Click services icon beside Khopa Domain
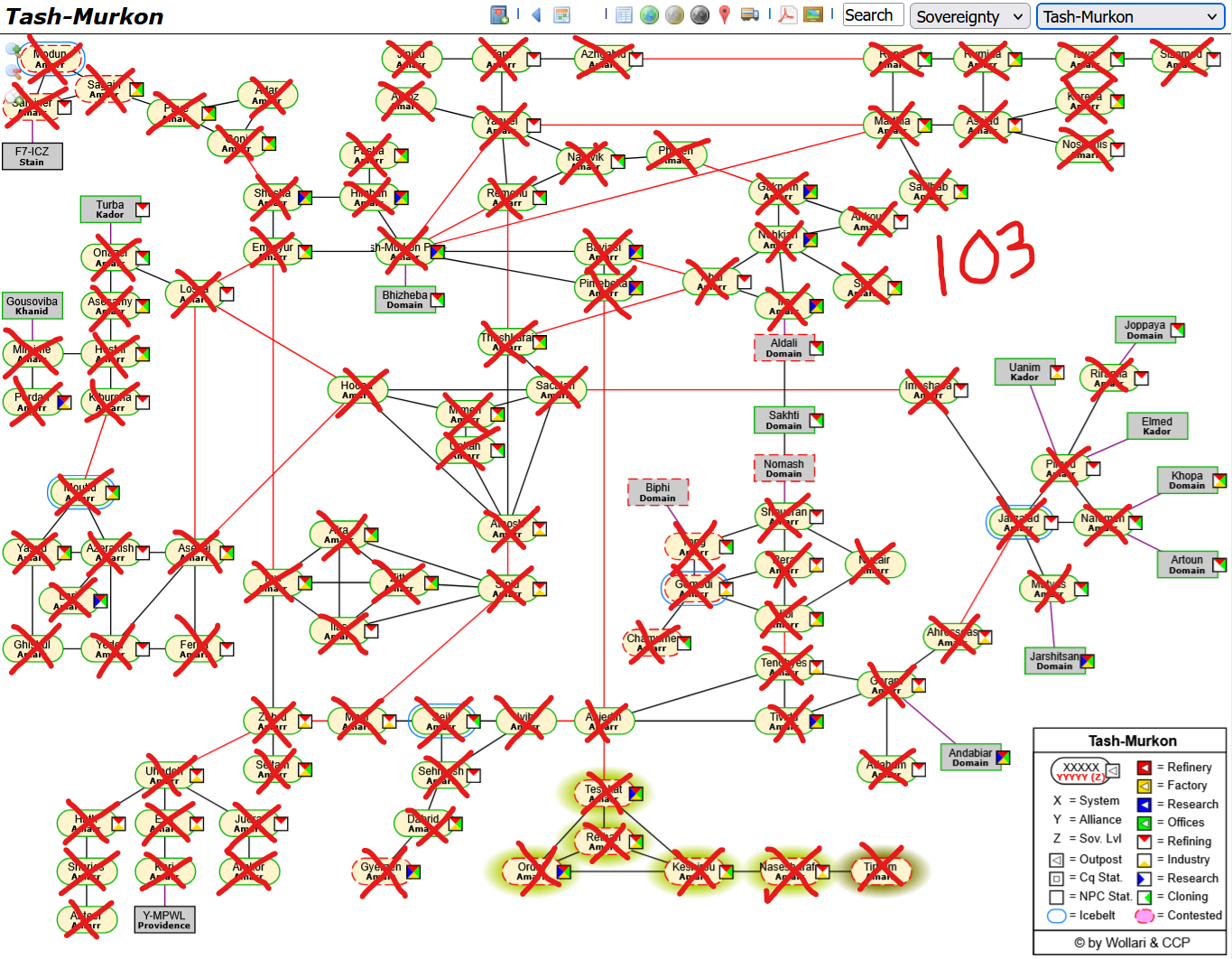The width and height of the screenshot is (1232, 959). (1219, 480)
